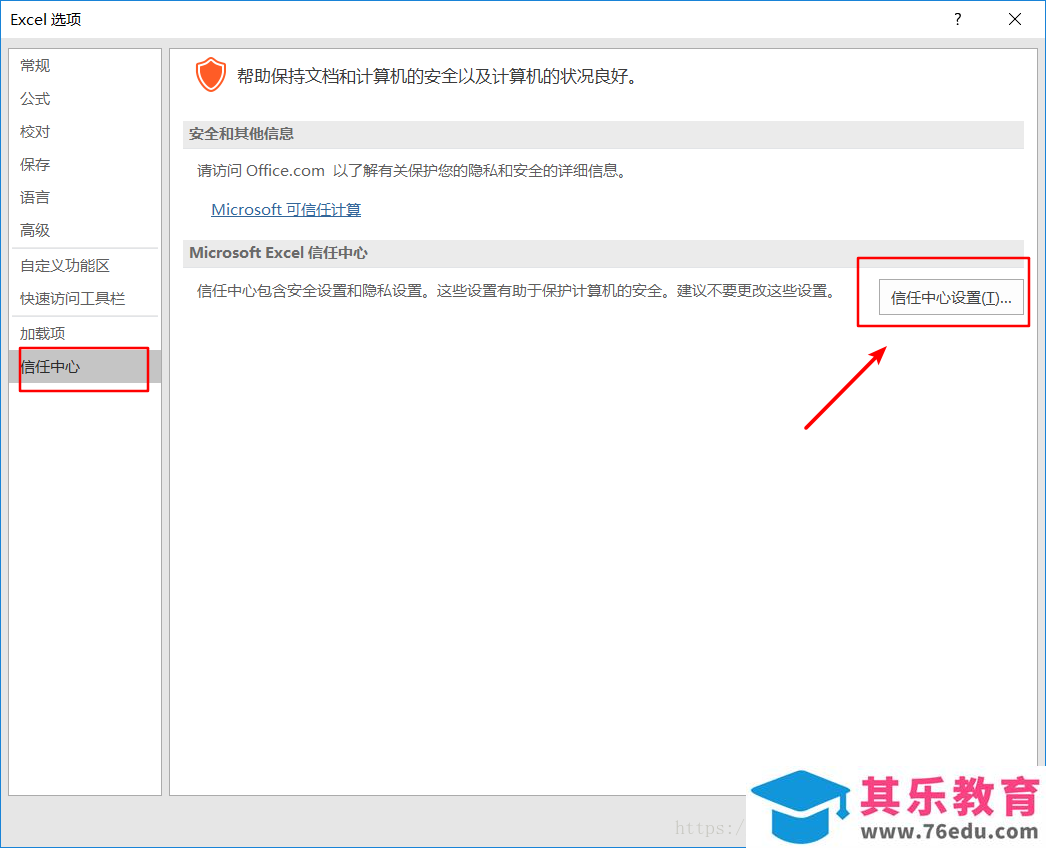Click the 帮助保持文档和计算机的安全 heading text
The height and width of the screenshot is (848, 1046).
tap(438, 77)
